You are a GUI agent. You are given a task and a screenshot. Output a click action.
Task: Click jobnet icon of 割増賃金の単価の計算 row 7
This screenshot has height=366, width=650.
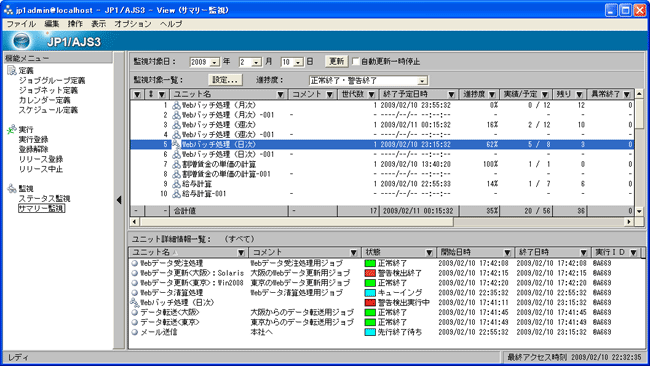[x=177, y=164]
